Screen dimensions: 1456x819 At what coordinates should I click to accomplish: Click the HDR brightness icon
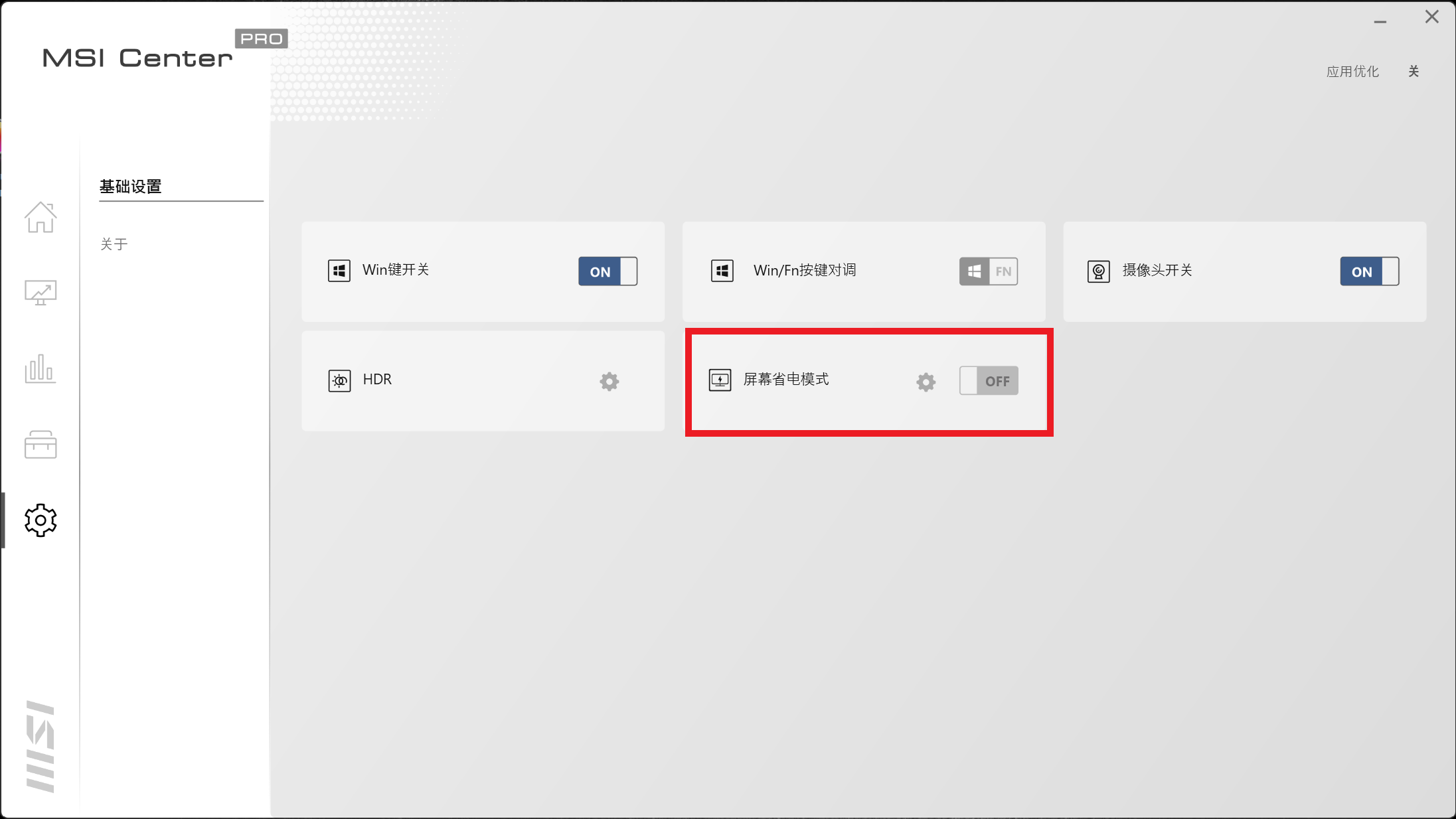pos(339,381)
